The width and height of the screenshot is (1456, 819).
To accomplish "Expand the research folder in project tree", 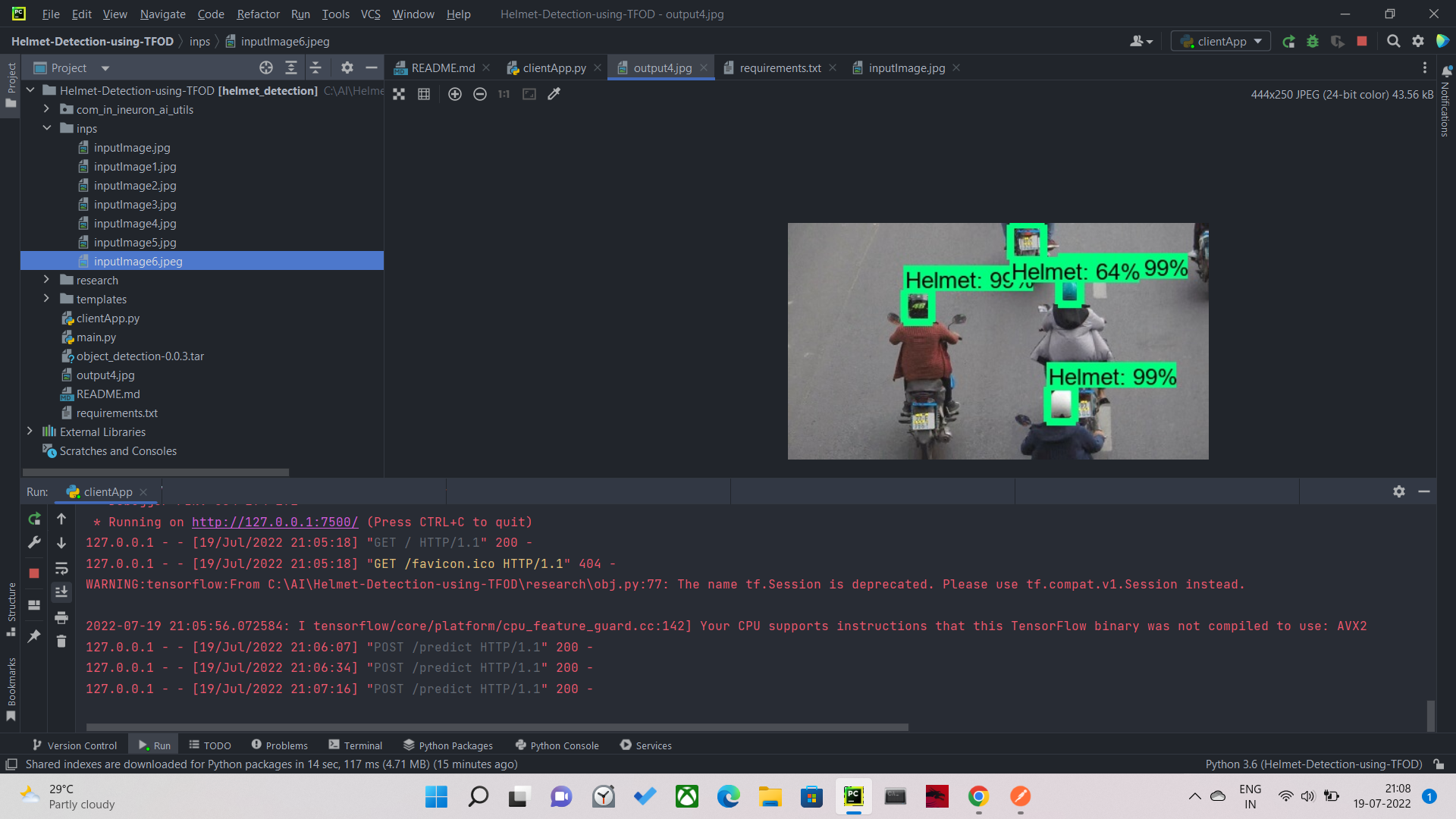I will [46, 280].
